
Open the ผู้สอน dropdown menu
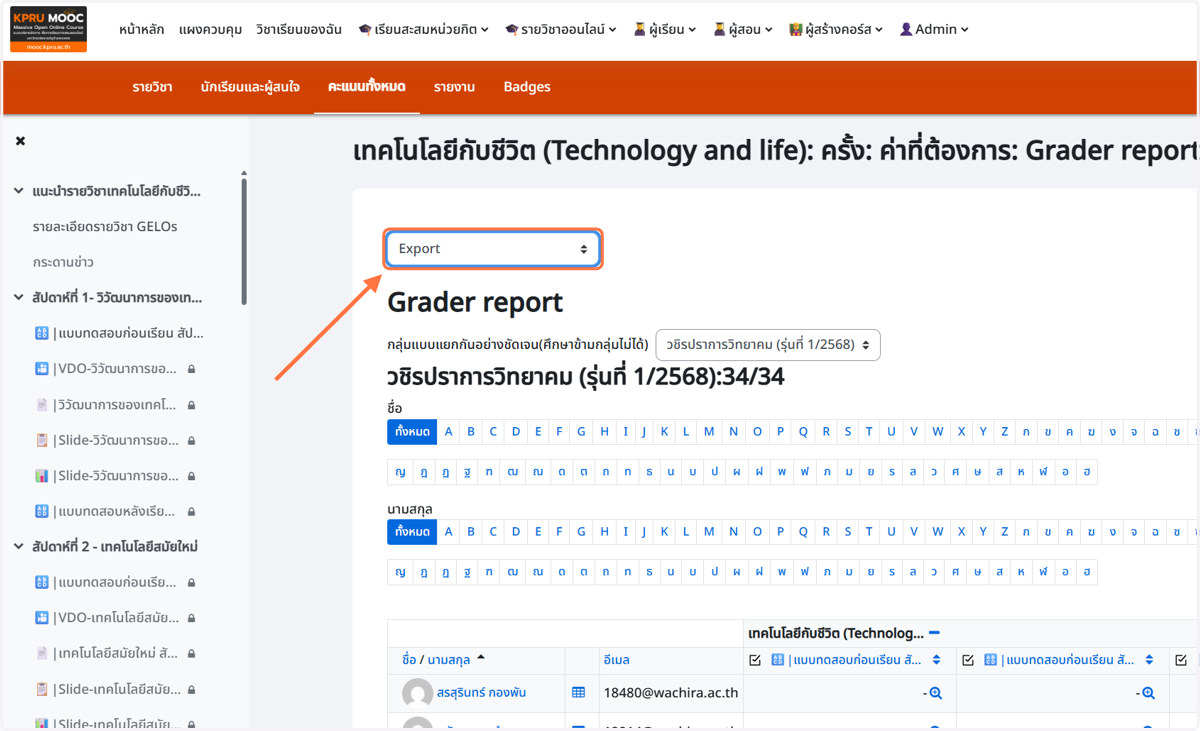743,30
